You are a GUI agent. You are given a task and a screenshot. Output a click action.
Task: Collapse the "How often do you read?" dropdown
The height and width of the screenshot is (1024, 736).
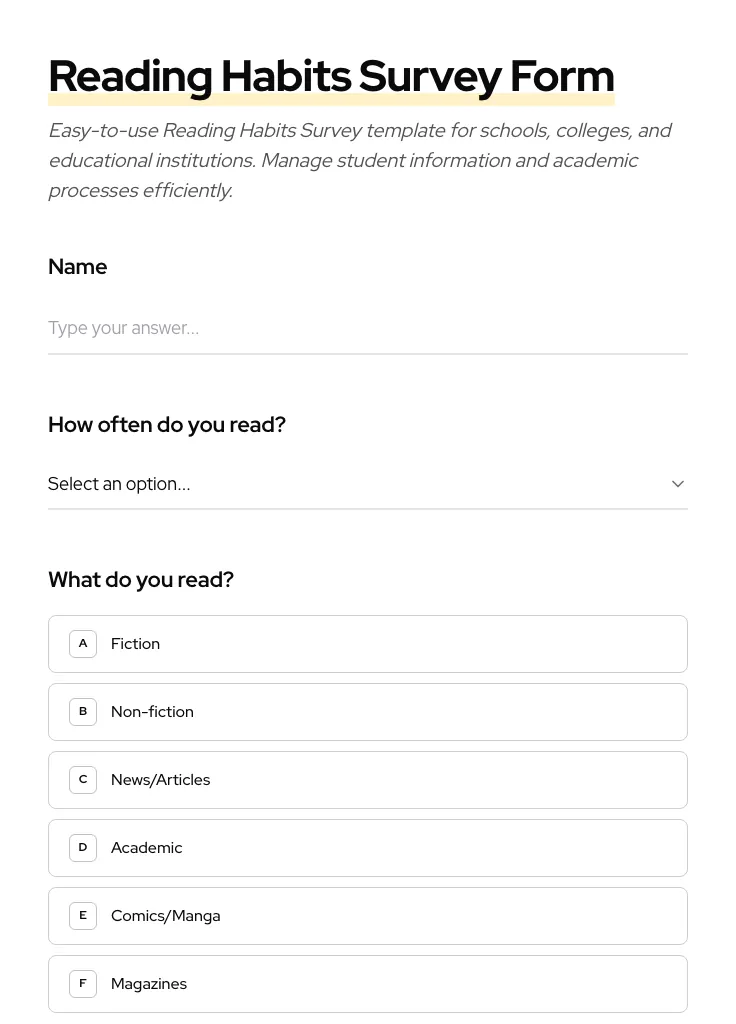coord(368,484)
